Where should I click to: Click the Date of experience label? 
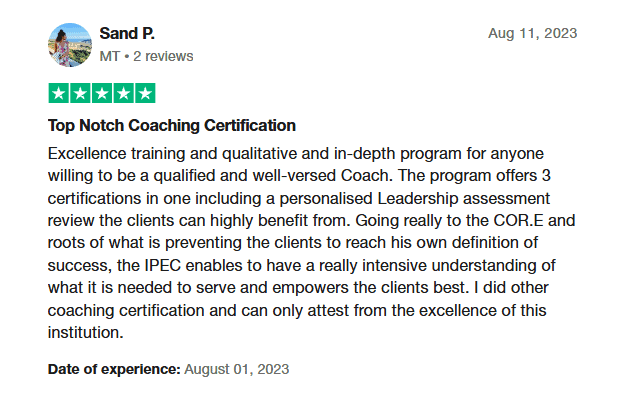coord(114,369)
